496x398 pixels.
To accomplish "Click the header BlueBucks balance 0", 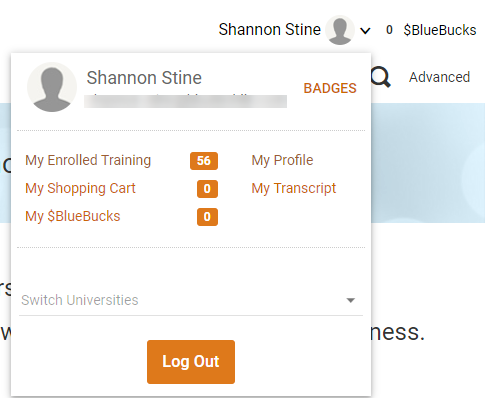I will tap(389, 30).
